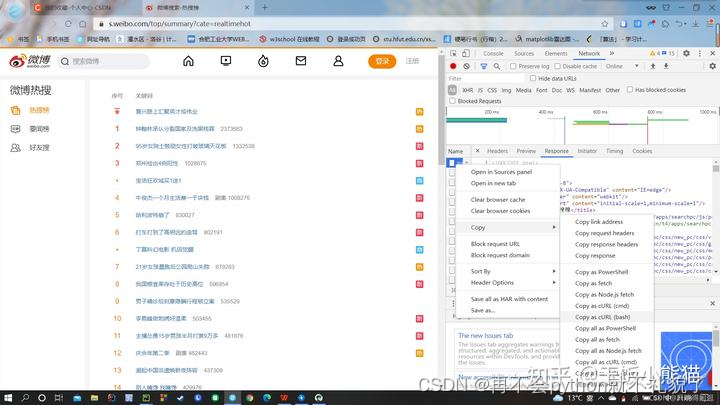
Task: Click the Weibo logo
Action: [x=30, y=61]
